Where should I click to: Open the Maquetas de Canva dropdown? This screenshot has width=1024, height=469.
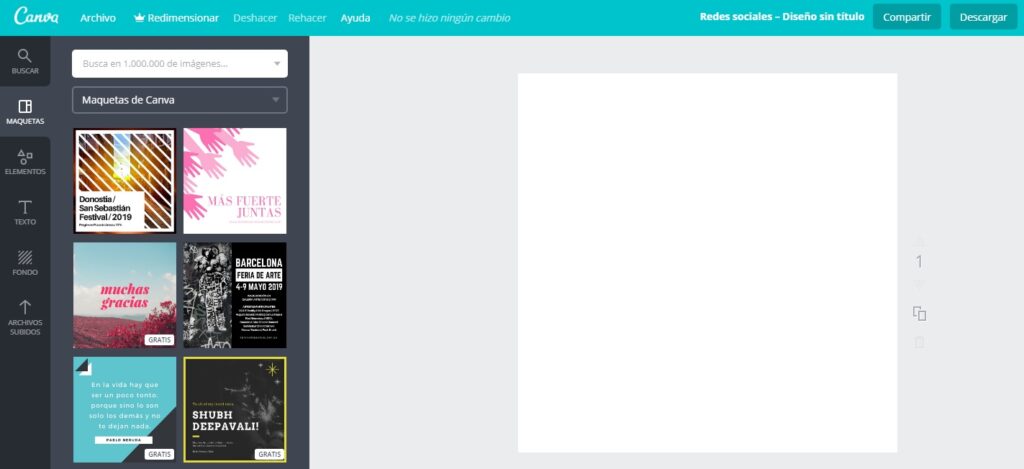pyautogui.click(x=180, y=100)
